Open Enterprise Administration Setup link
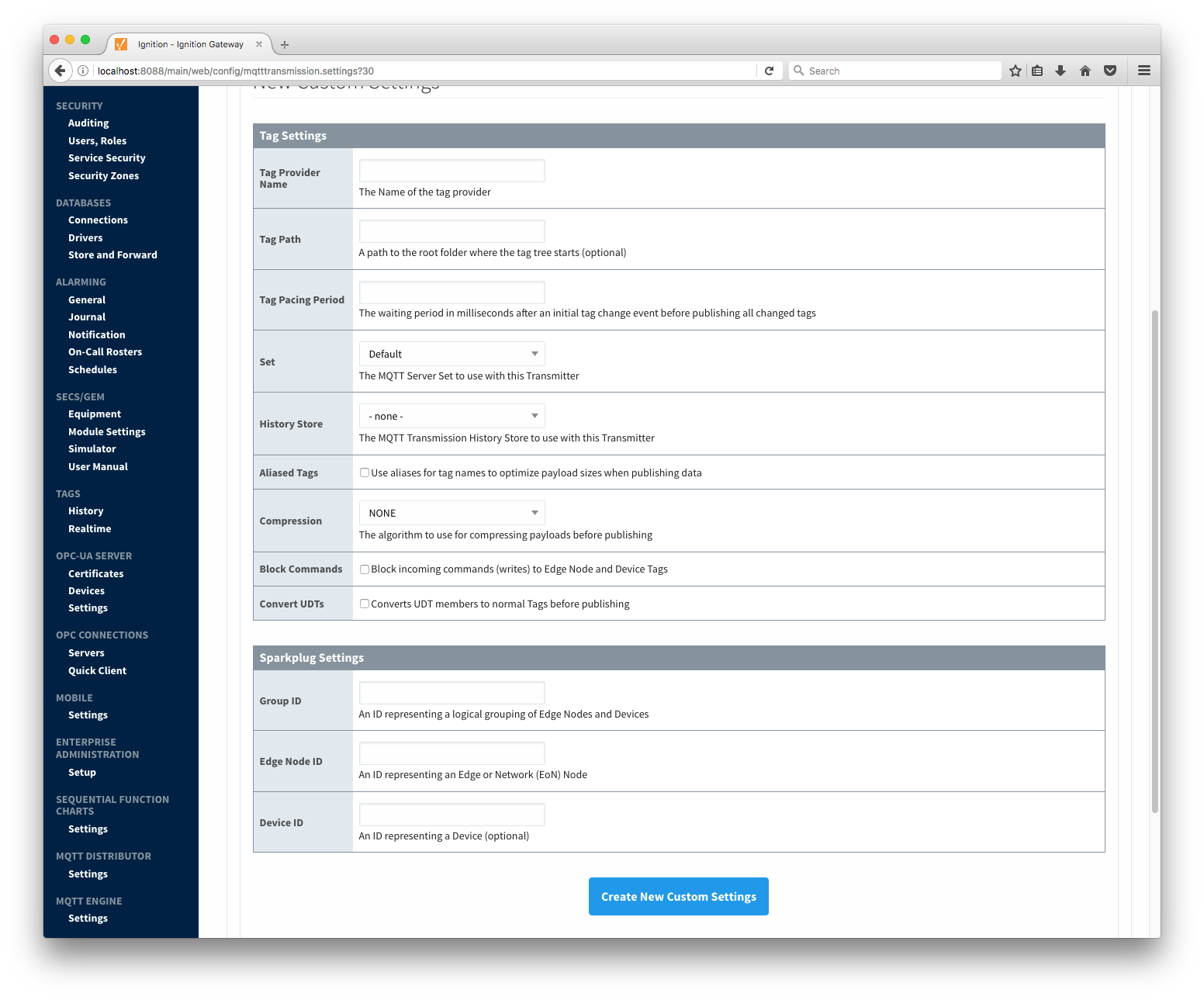The image size is (1204, 1000). point(82,773)
